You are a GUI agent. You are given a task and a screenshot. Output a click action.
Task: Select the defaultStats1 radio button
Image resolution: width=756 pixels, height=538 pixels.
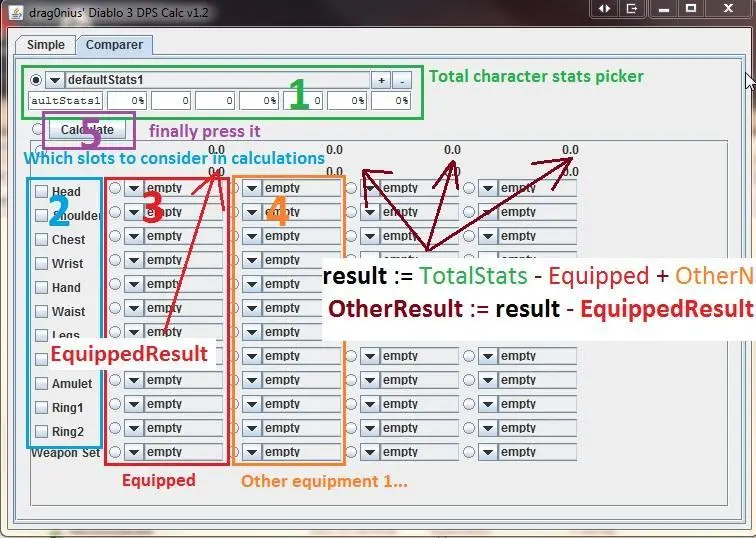click(36, 80)
